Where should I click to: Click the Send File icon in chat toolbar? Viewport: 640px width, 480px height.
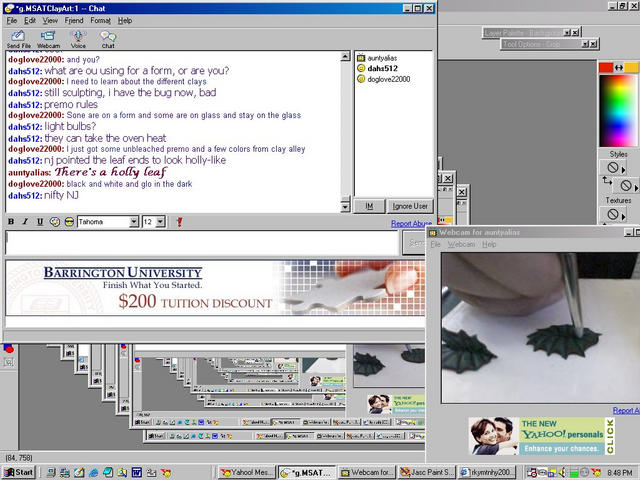point(18,39)
